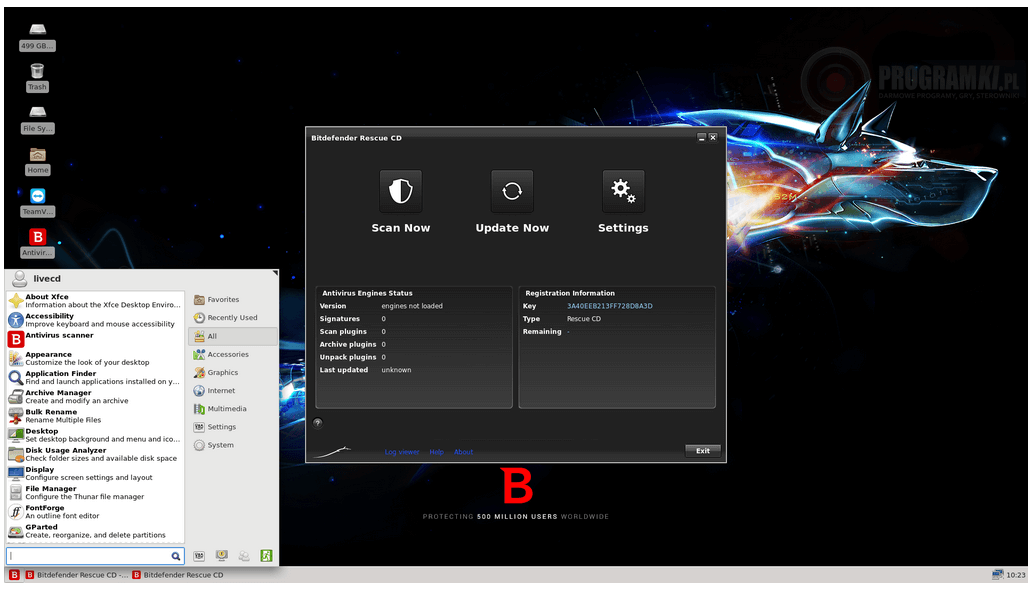Click the Update Now refresh icon

pos(512,191)
